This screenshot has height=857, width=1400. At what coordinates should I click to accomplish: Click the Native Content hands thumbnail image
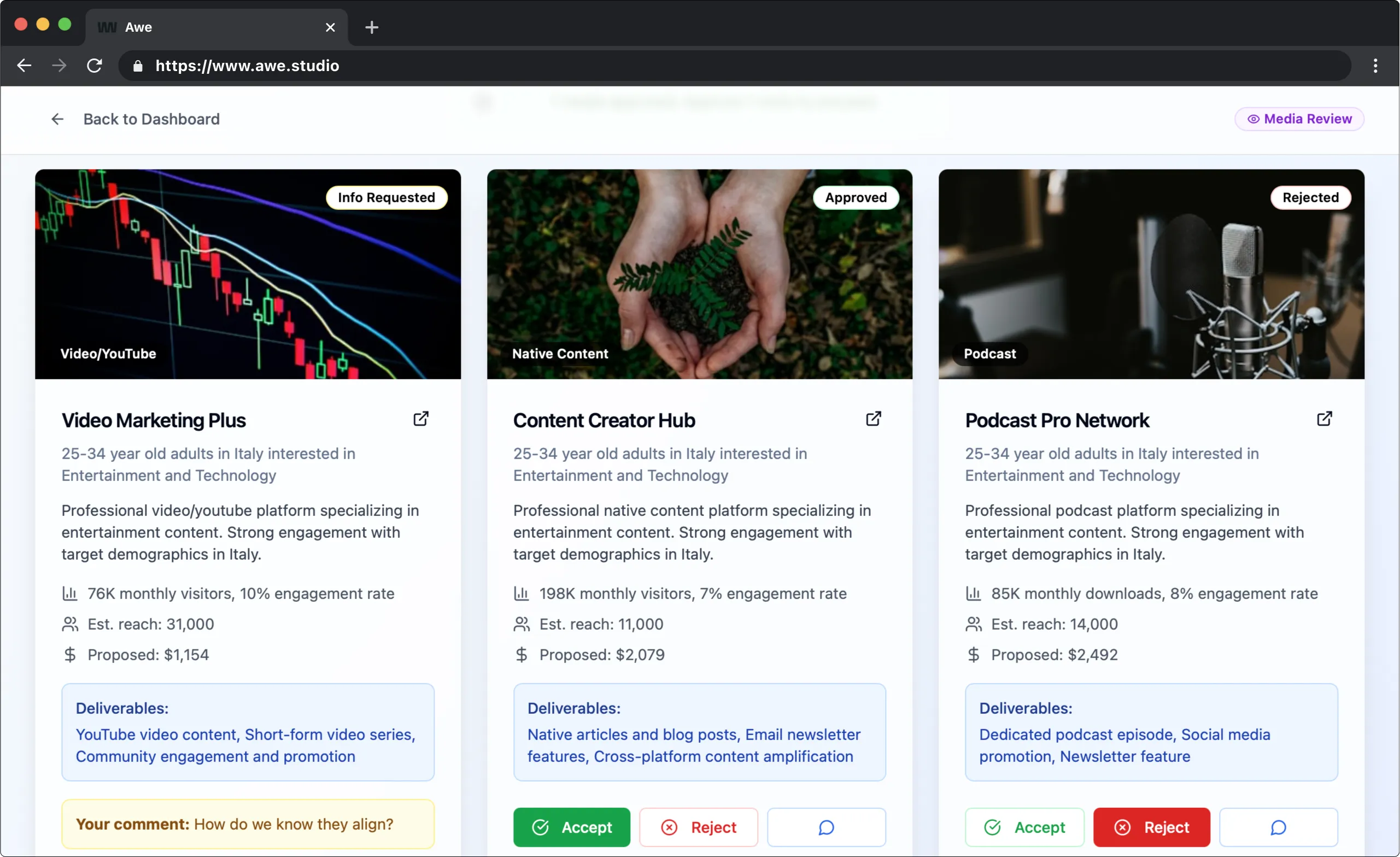click(x=699, y=274)
